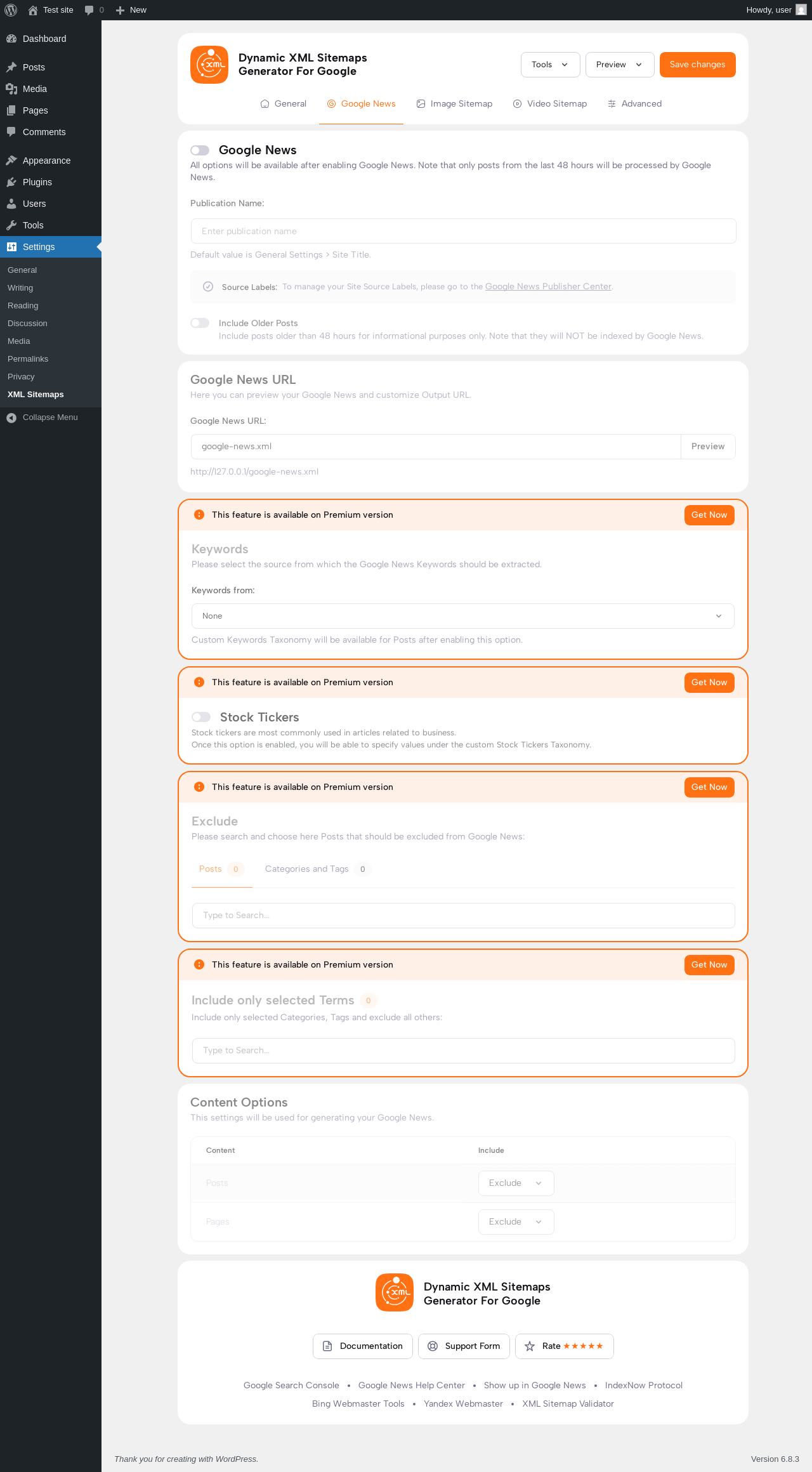Image resolution: width=812 pixels, height=1472 pixels.
Task: Open the Advanced tab
Action: point(634,104)
